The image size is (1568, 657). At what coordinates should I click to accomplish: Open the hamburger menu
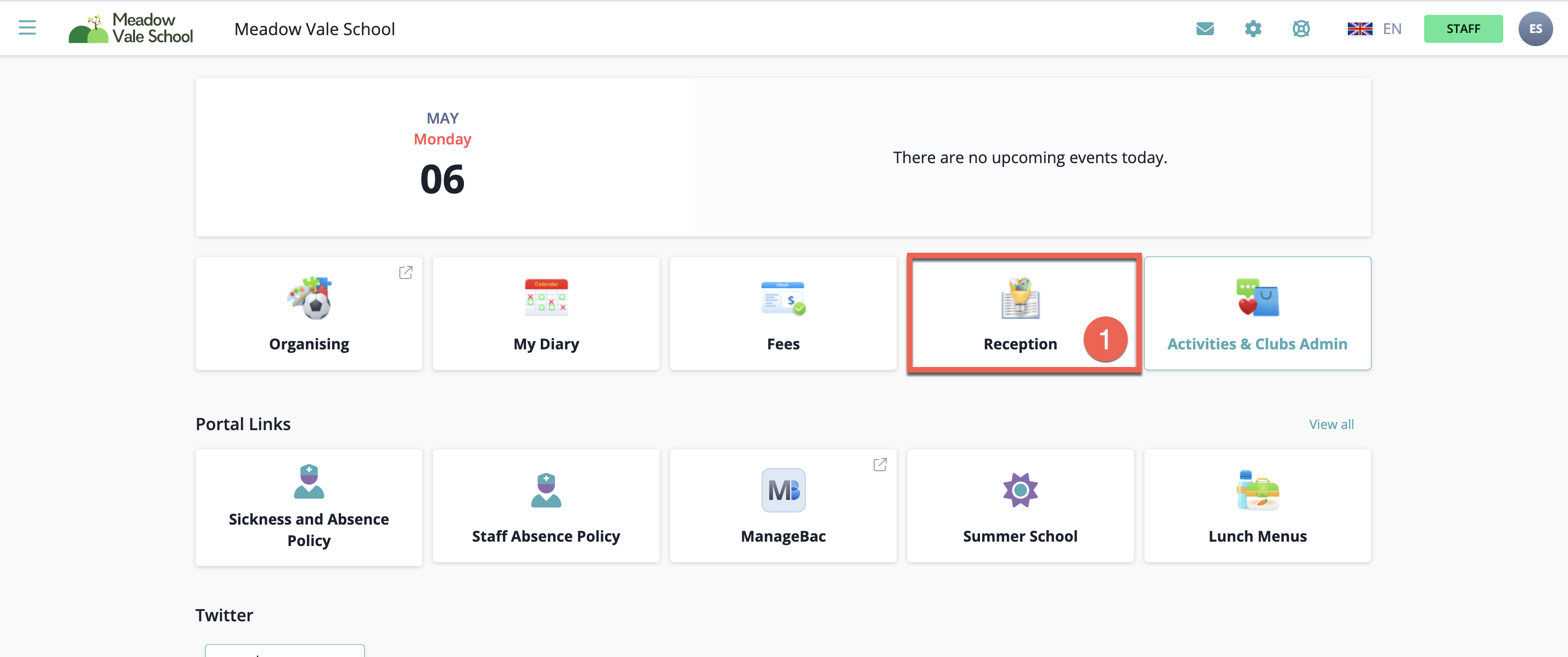27,28
